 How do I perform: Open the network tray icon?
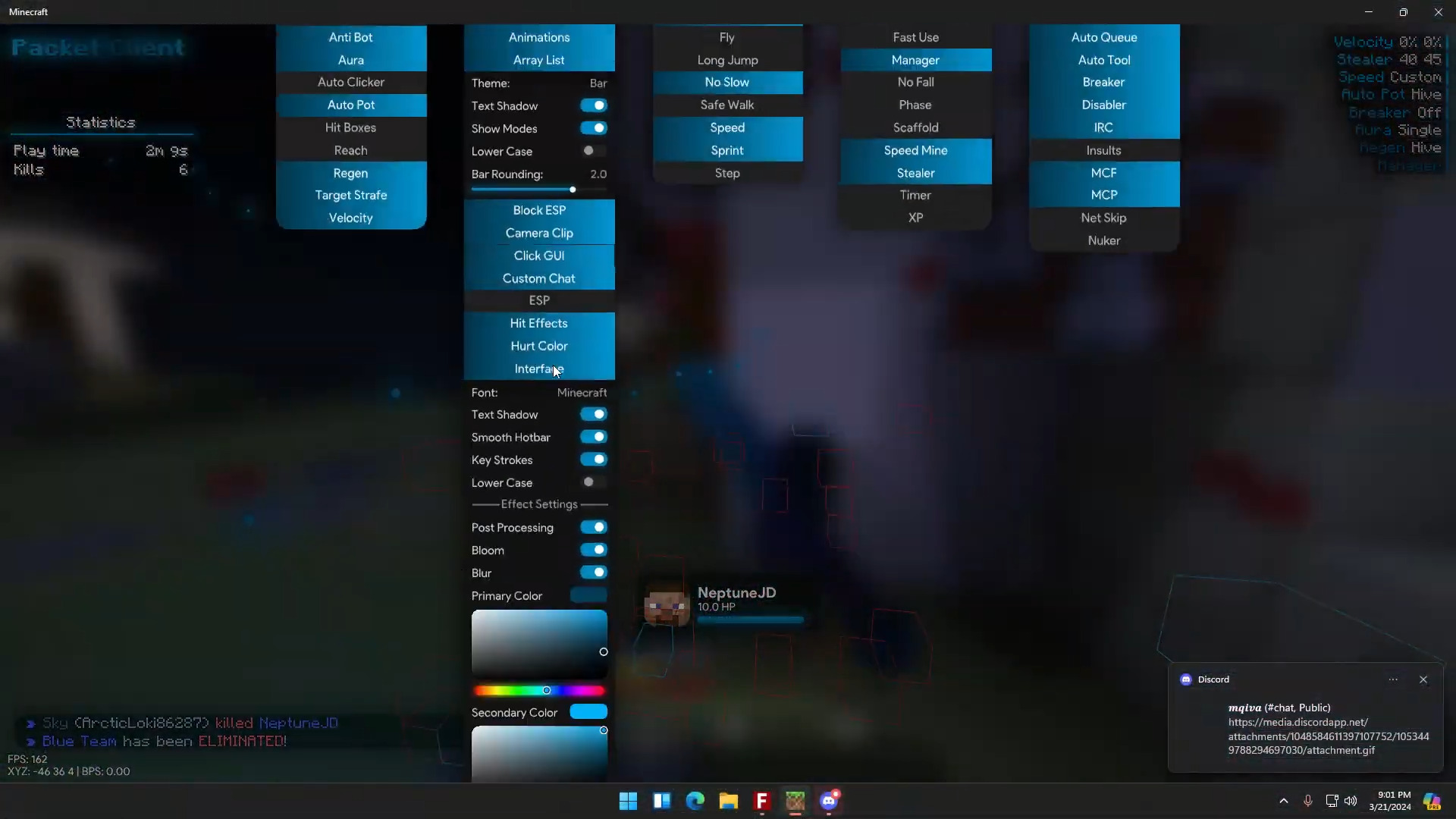[1331, 801]
